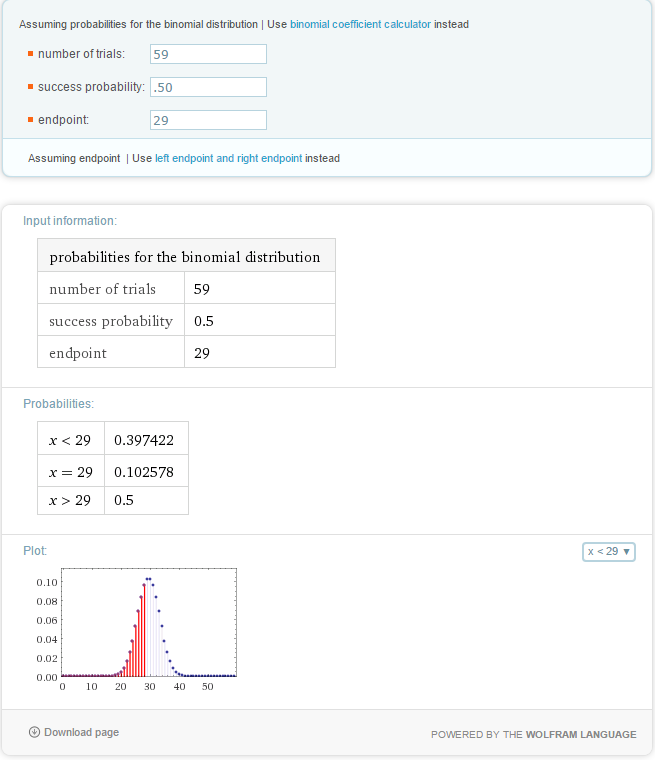This screenshot has height=760, width=655.
Task: Select the endpoint input field
Action: (x=208, y=120)
